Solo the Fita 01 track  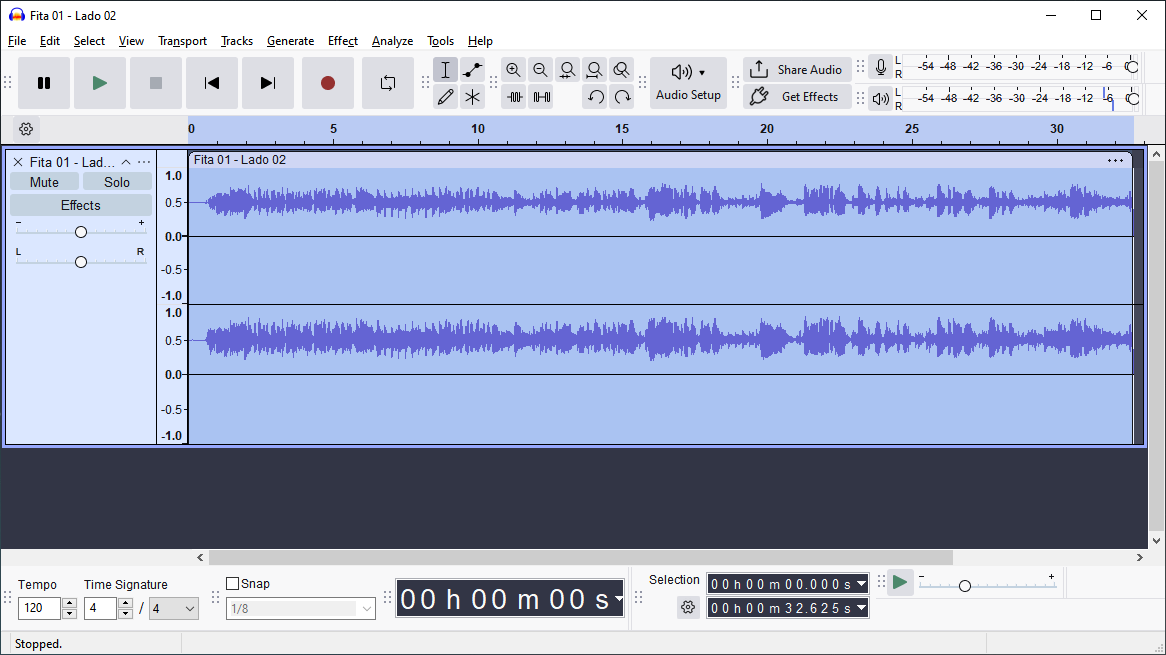point(117,182)
